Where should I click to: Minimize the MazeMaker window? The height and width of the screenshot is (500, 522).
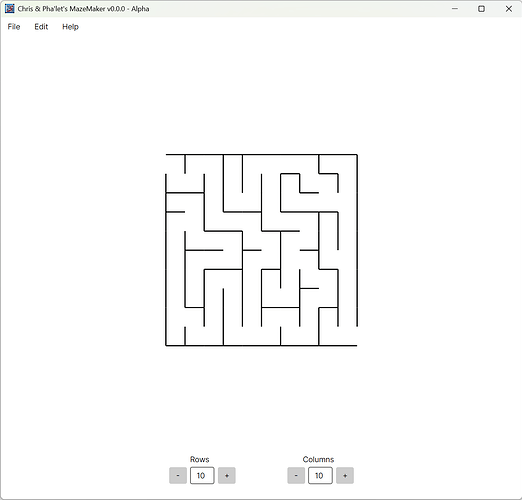[455, 9]
